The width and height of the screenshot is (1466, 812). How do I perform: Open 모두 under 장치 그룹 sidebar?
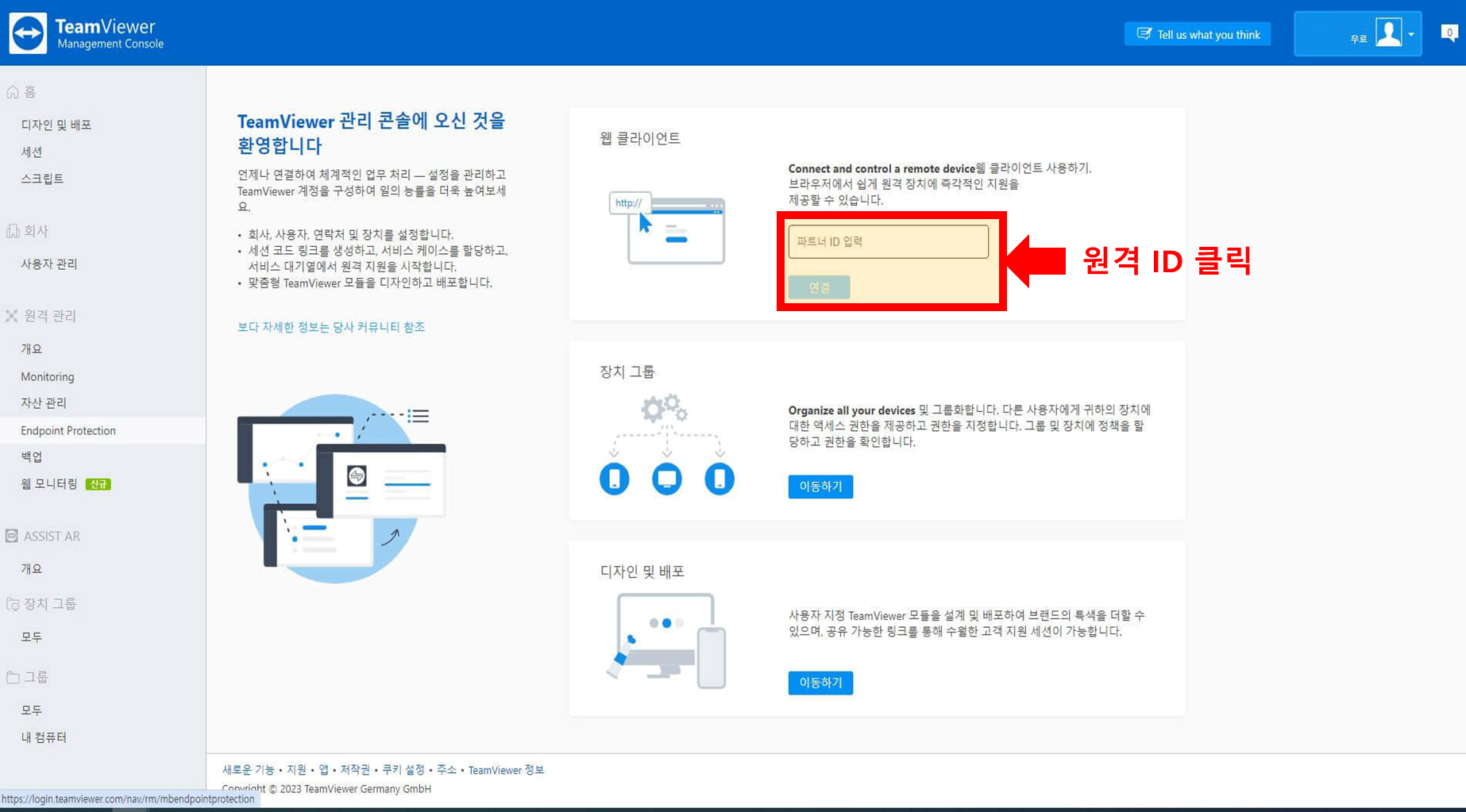[x=32, y=637]
